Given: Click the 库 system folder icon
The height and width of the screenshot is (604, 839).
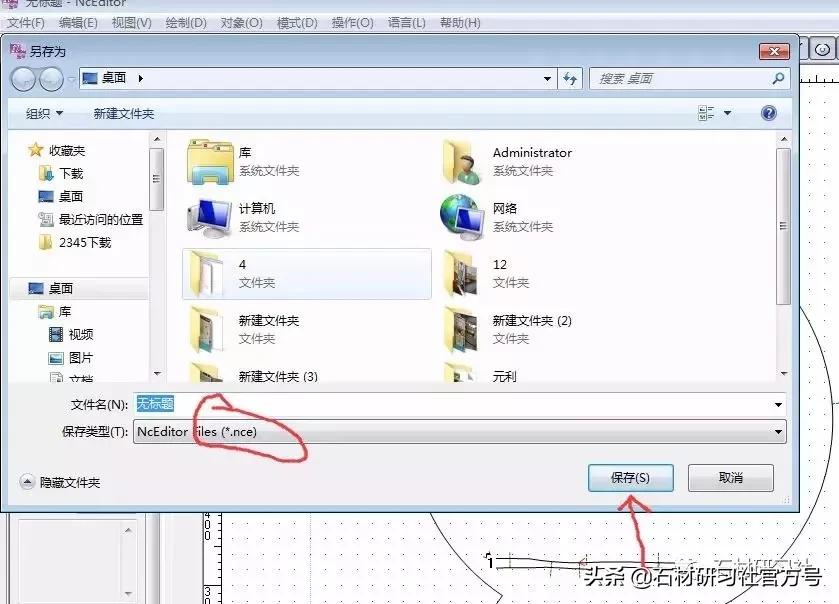Looking at the screenshot, I should (210, 162).
